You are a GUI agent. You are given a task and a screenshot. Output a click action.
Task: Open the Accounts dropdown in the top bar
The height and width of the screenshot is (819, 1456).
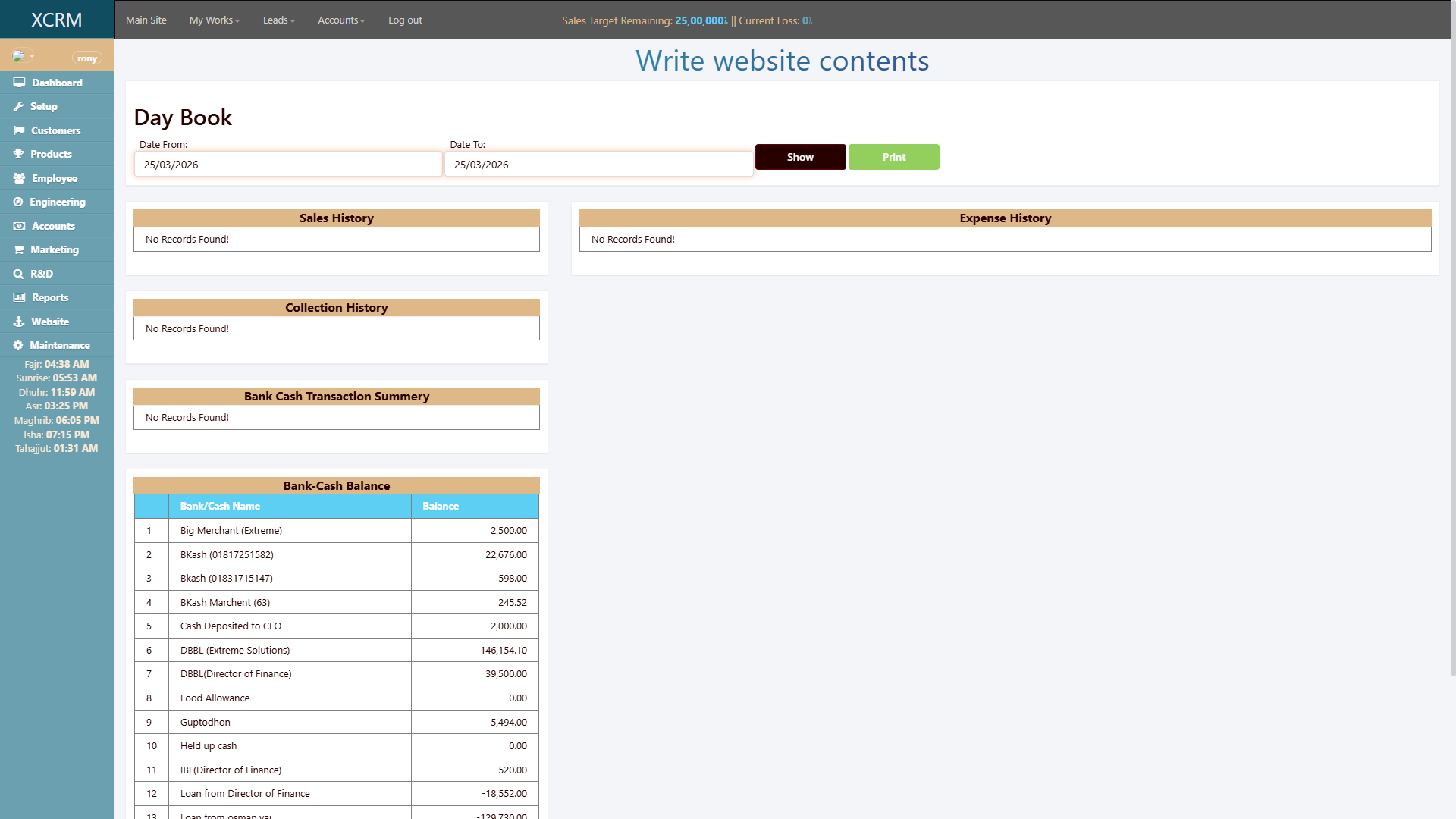click(x=341, y=20)
